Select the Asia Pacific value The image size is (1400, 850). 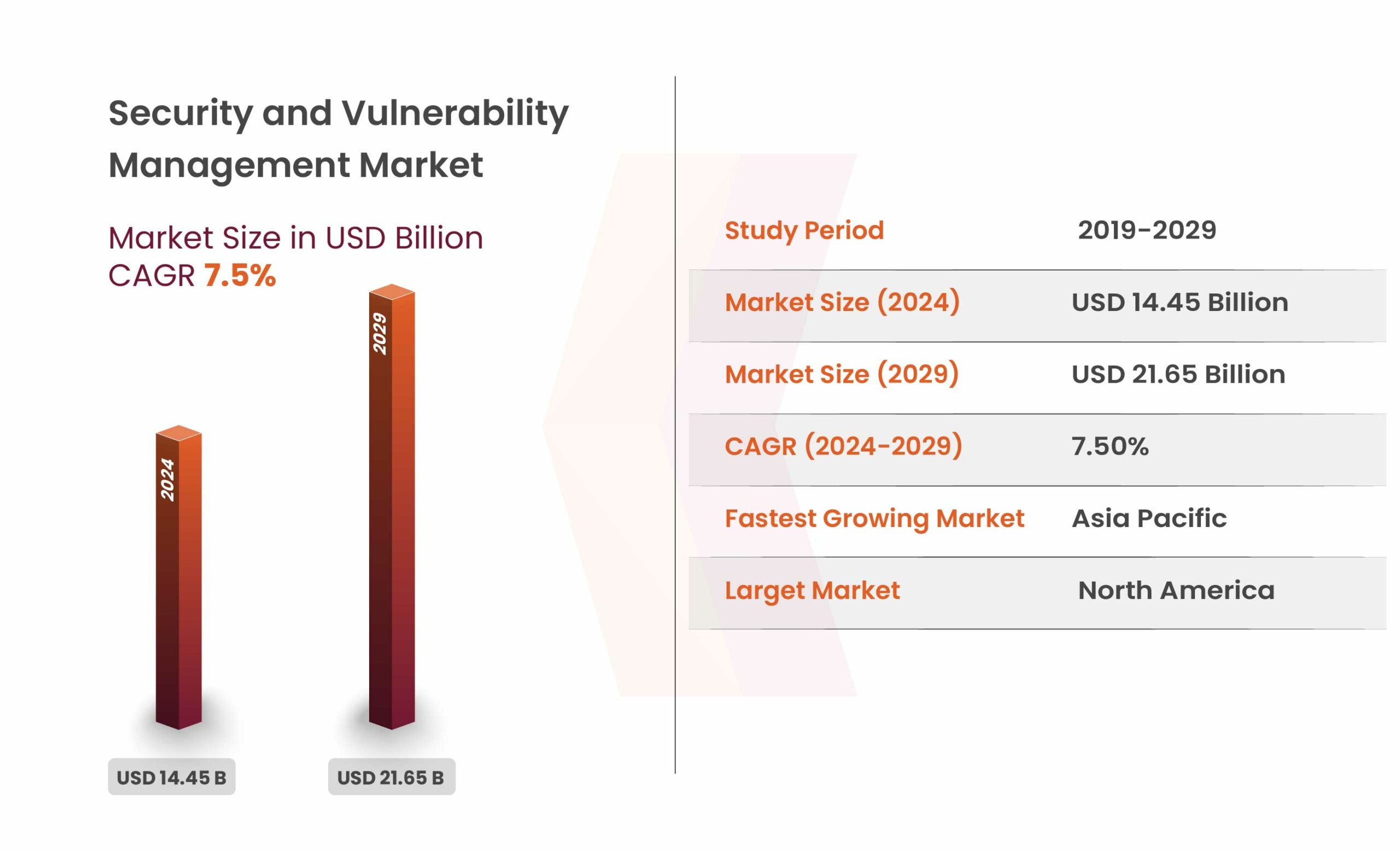pyautogui.click(x=1149, y=518)
